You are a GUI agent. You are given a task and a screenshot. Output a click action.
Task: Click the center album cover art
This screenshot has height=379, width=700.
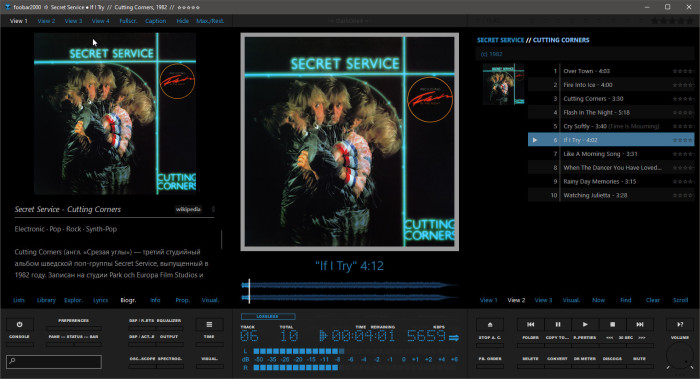click(350, 142)
